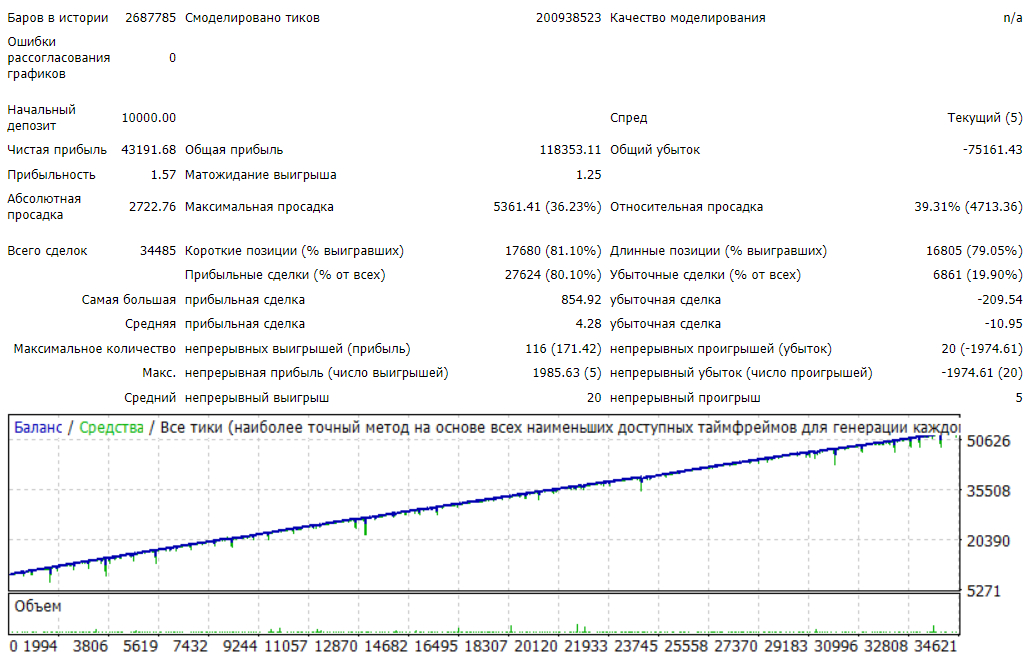Select the label Всего сделок
The image size is (1031, 663).
pos(47,251)
